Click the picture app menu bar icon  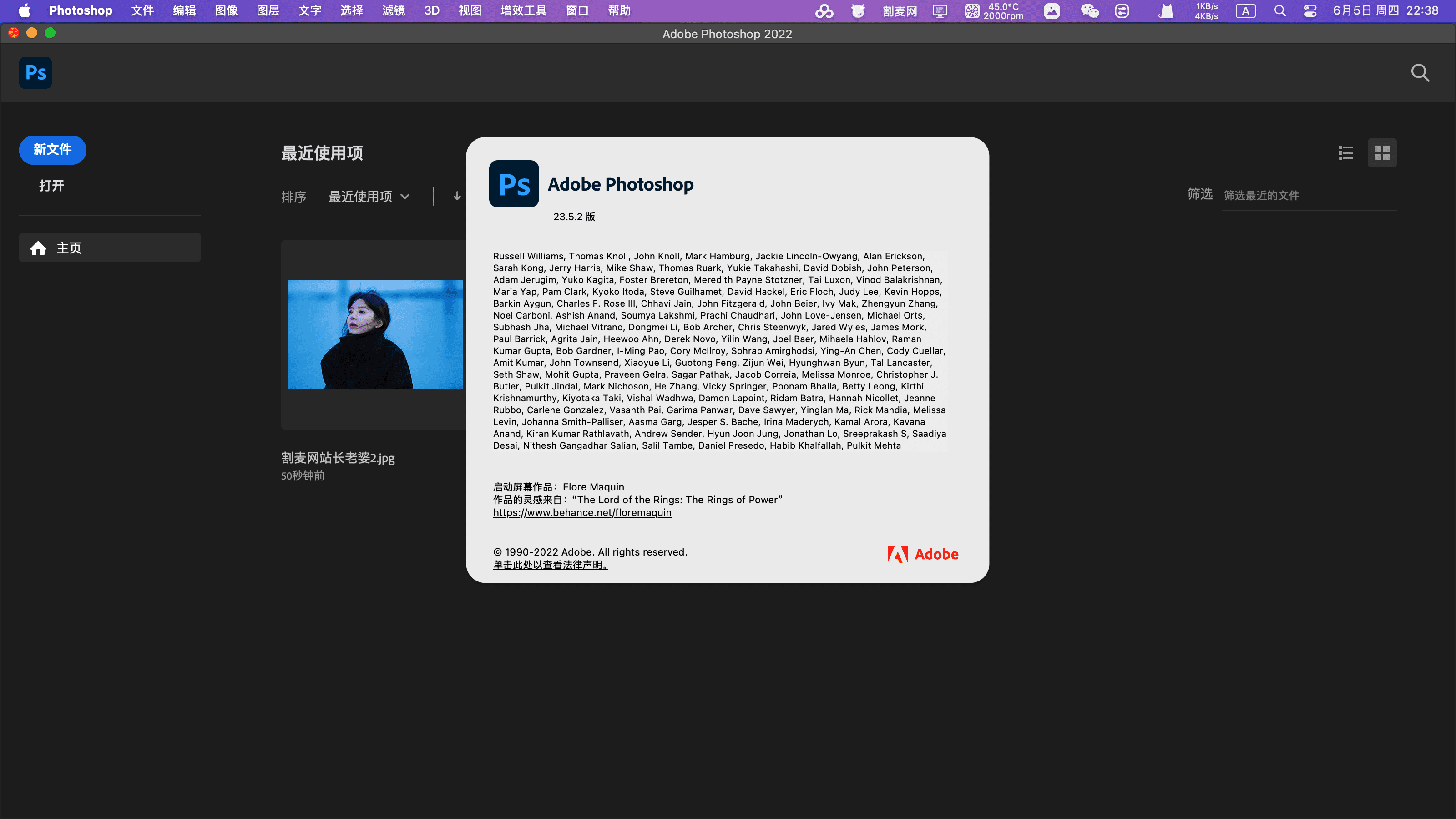click(x=1052, y=11)
